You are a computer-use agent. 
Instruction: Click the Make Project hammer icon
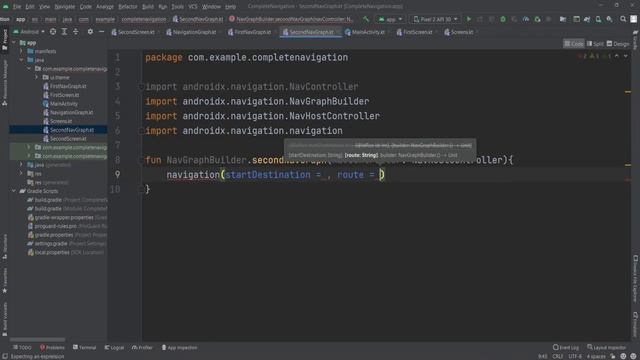366,19
